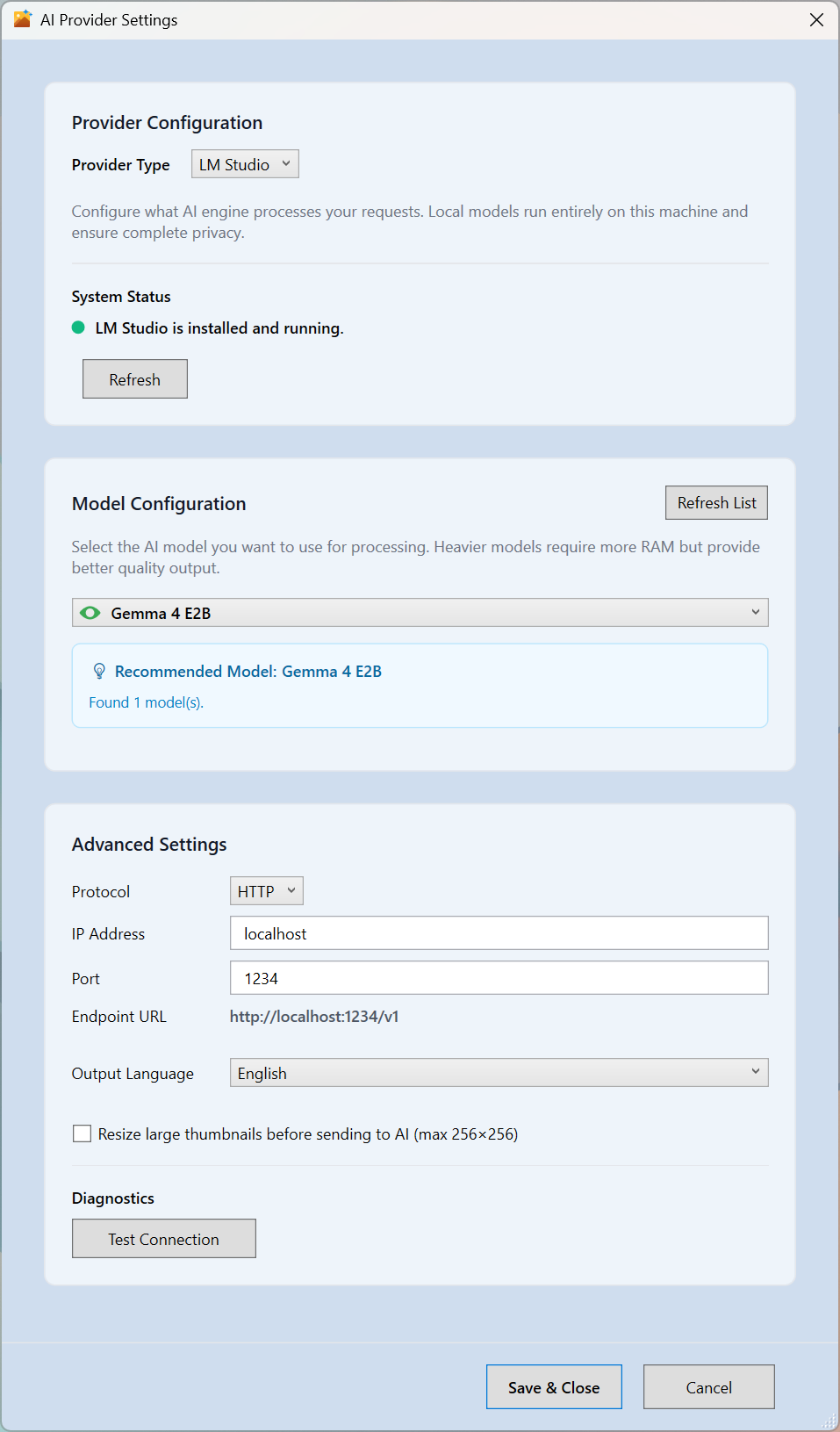The height and width of the screenshot is (1432, 840).
Task: Click into the IP Address field
Action: pos(499,933)
